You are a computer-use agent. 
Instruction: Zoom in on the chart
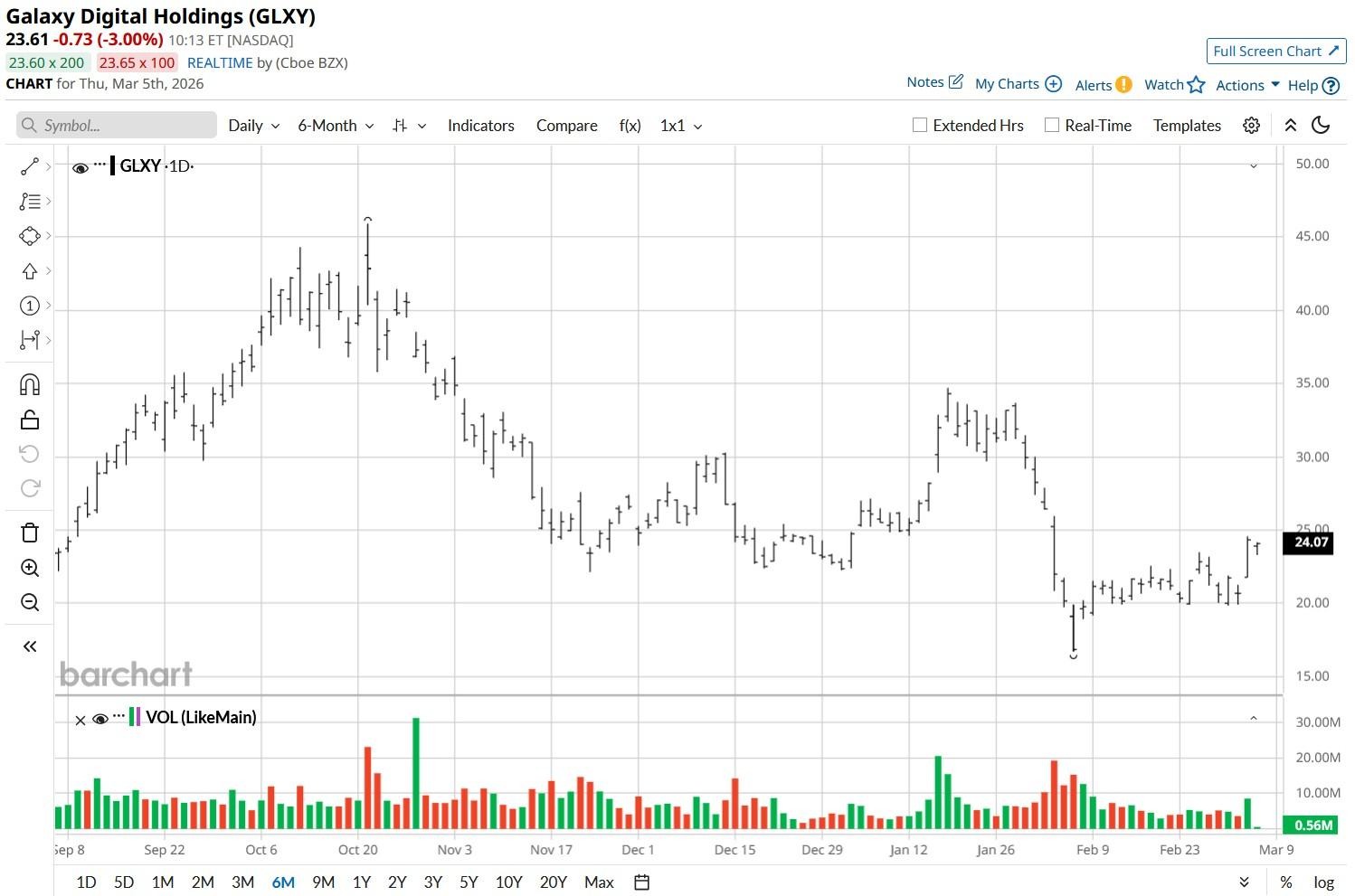30,568
